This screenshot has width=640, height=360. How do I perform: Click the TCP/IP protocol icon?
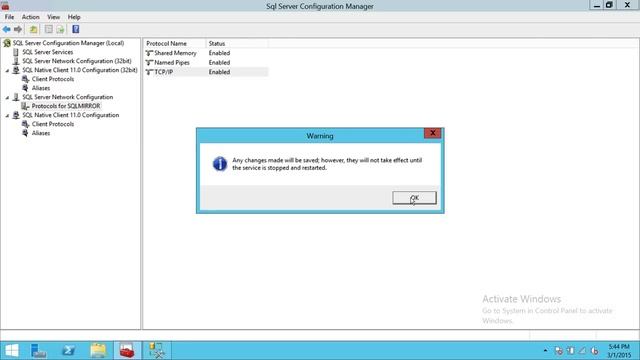pos(149,72)
